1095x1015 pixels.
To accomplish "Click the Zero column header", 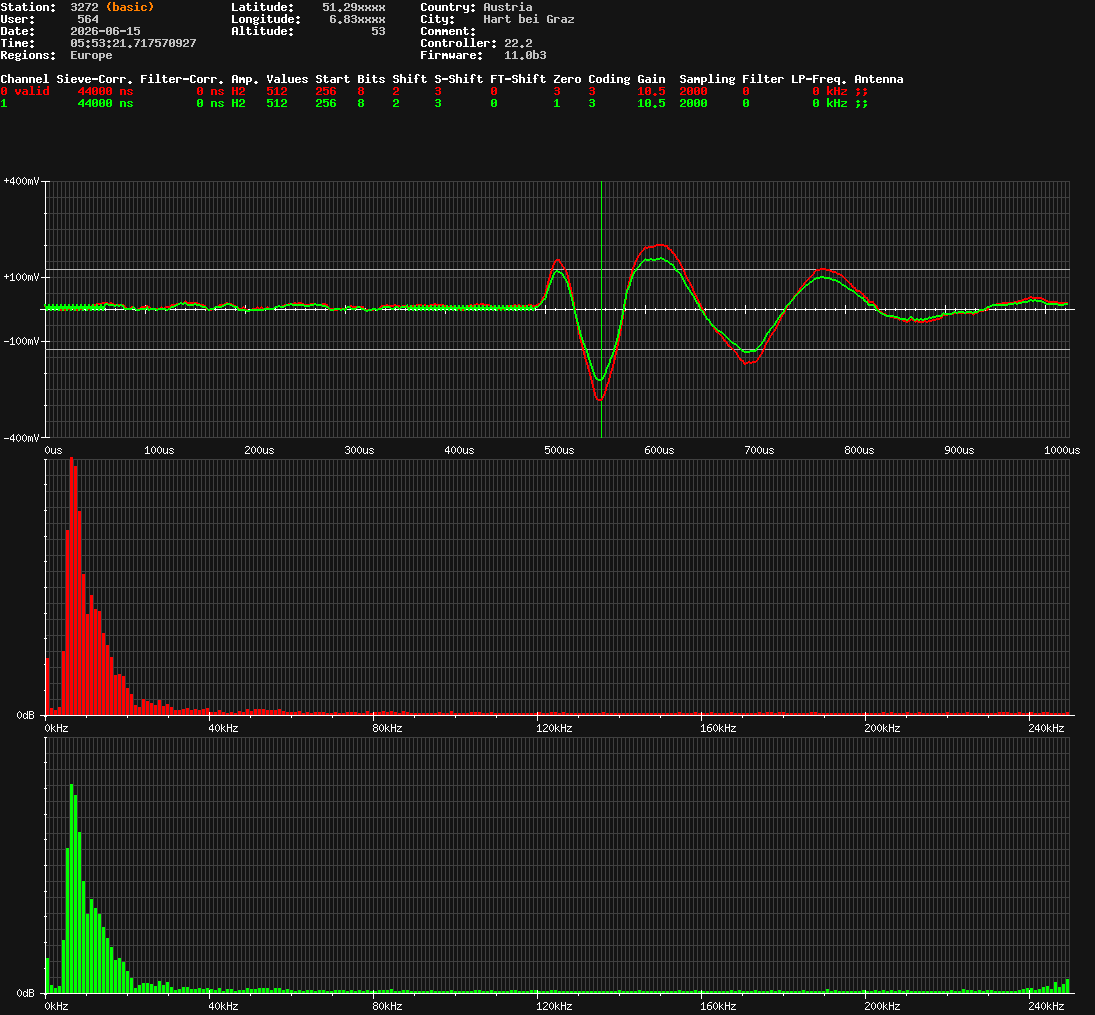I will pos(567,79).
